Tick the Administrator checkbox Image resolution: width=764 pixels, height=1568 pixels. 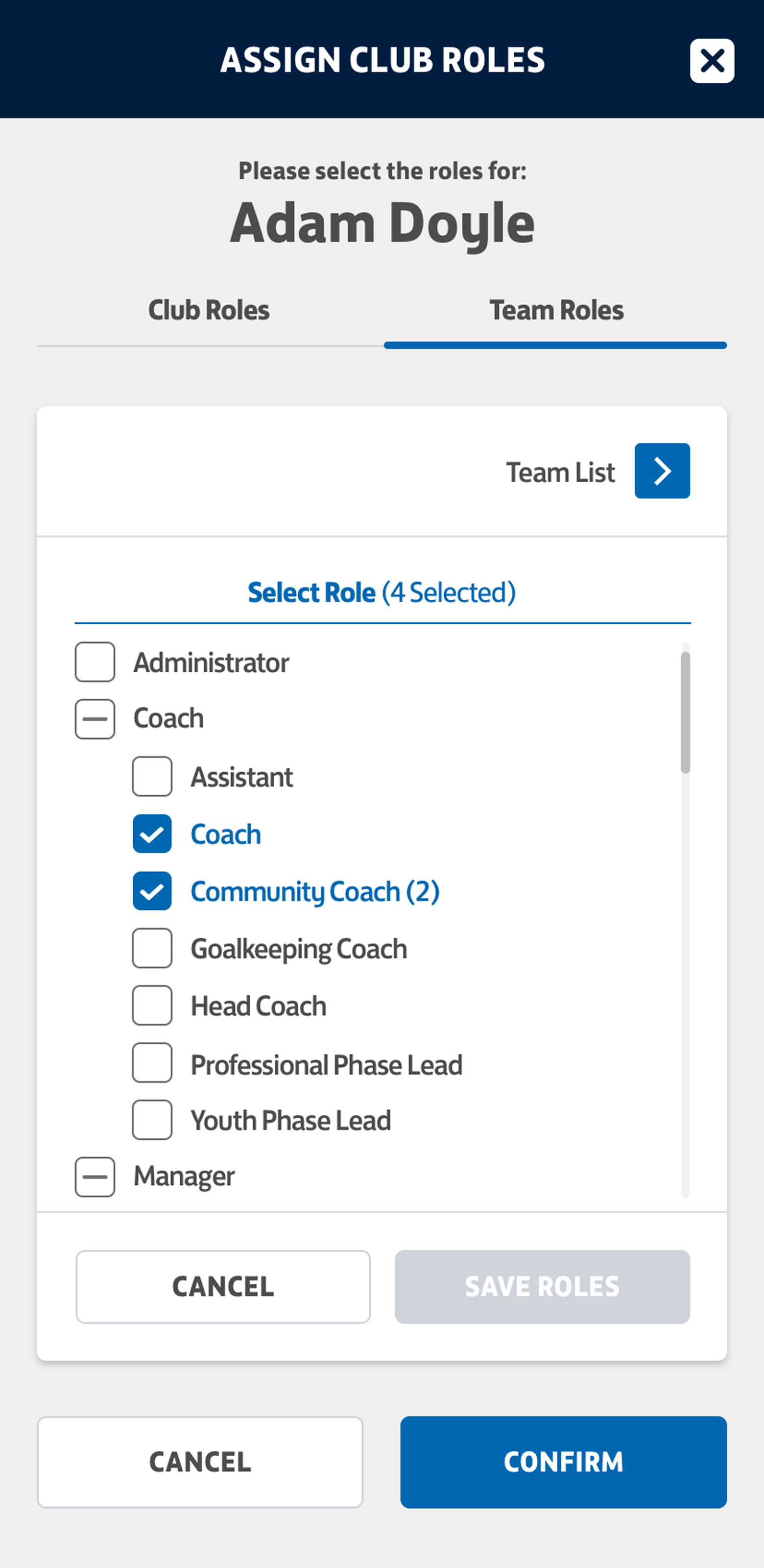95,661
